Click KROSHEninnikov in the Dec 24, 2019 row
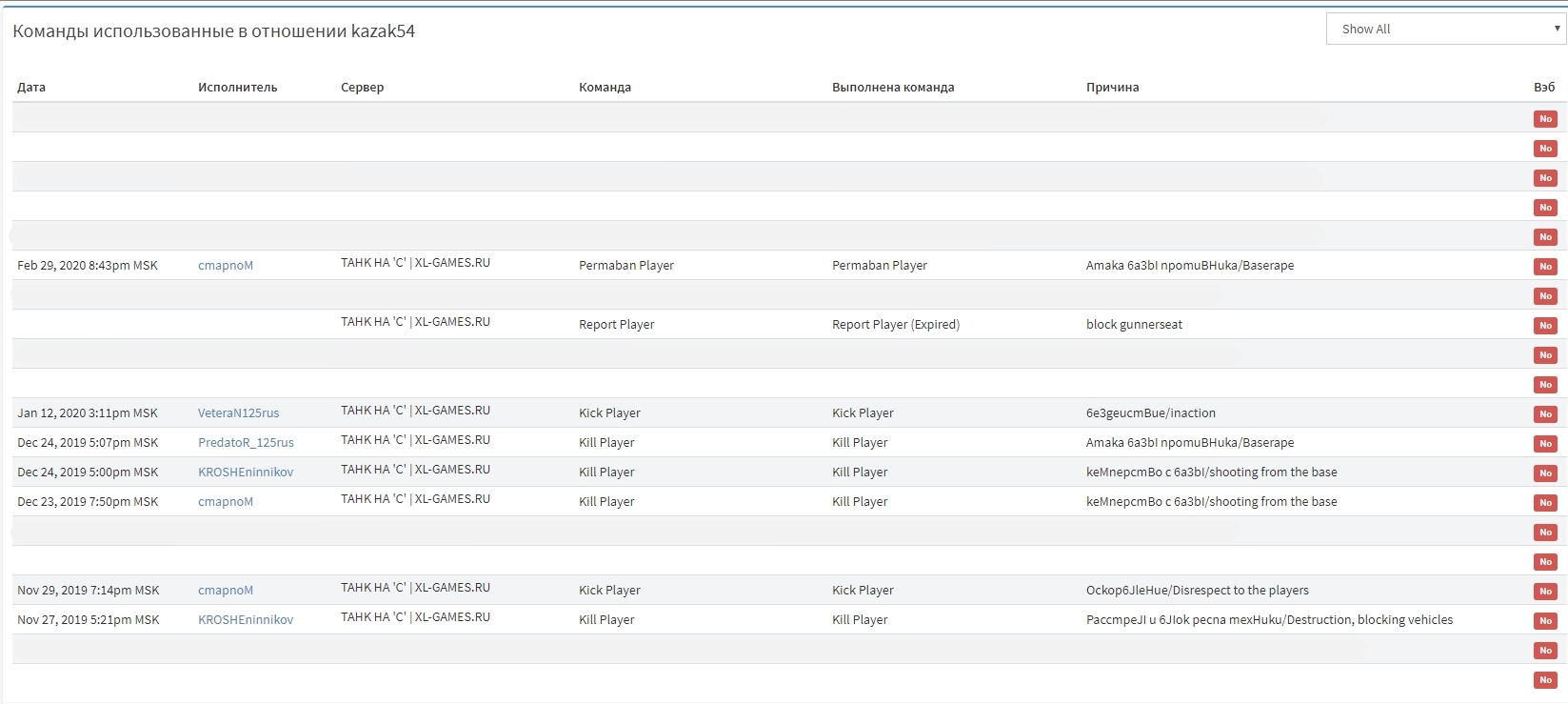 [x=246, y=473]
